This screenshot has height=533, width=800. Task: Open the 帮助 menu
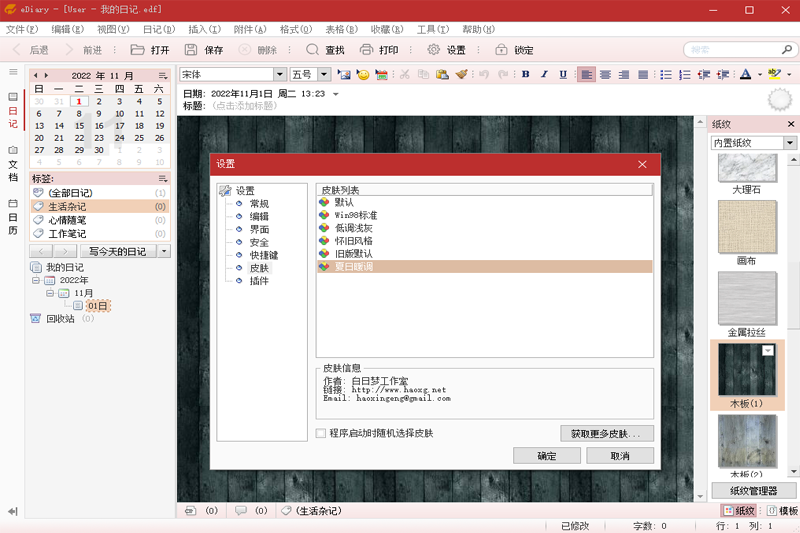(x=479, y=30)
